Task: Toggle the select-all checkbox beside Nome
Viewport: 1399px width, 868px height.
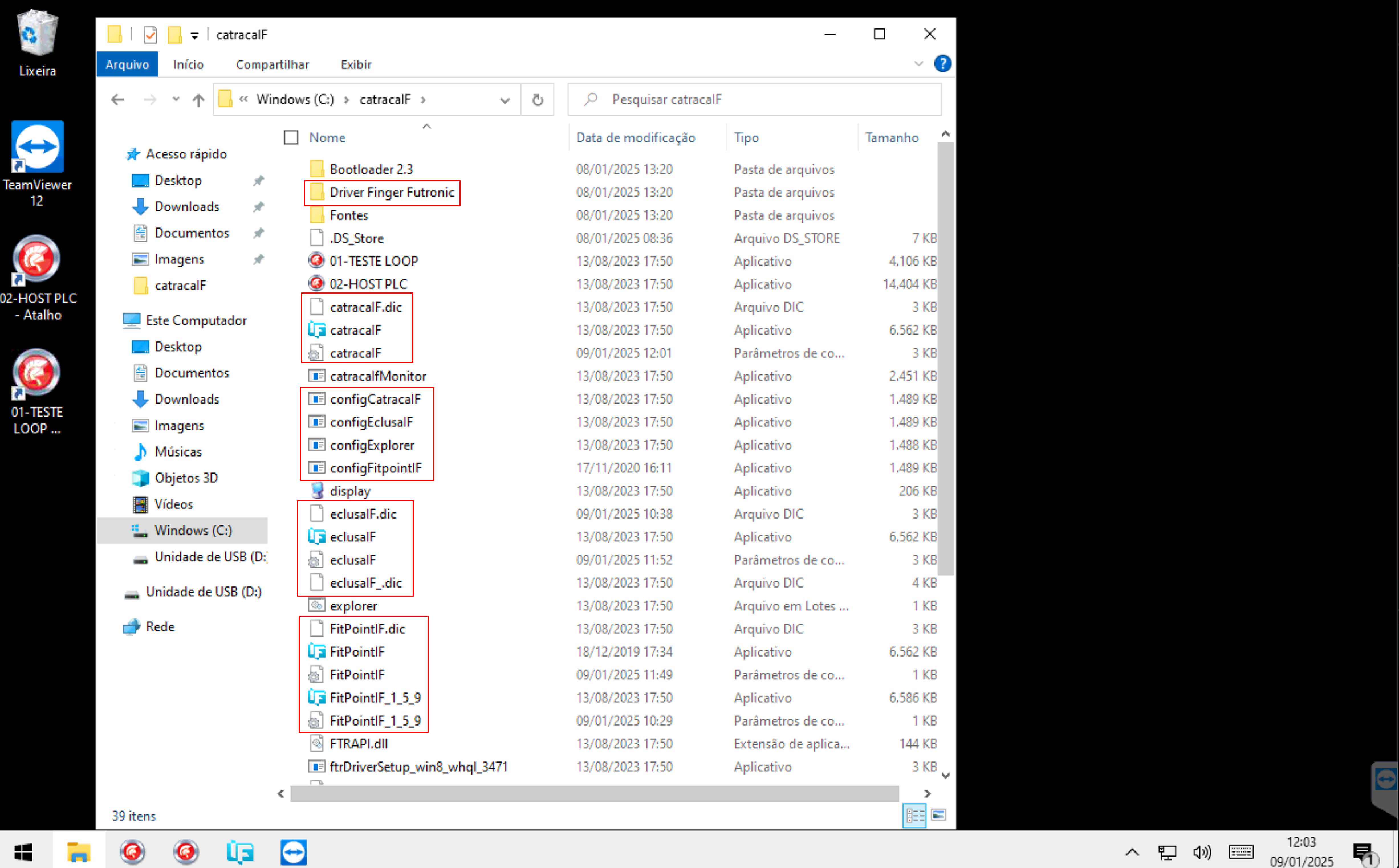Action: tap(291, 137)
